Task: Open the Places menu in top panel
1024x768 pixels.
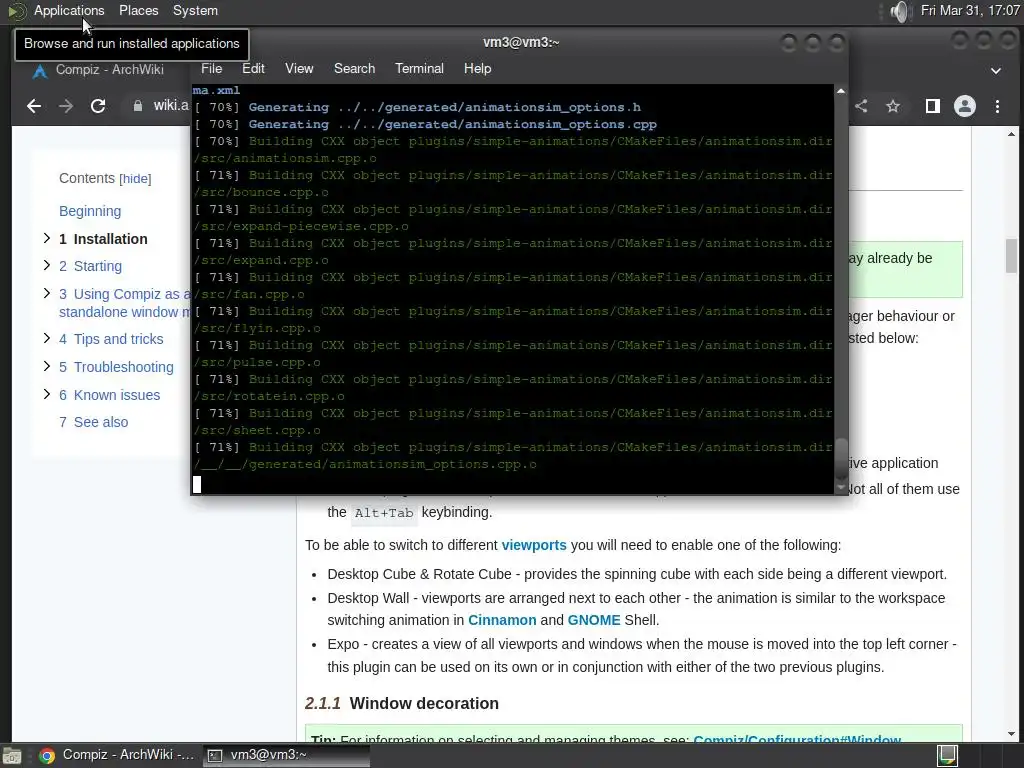Action: pos(138,10)
